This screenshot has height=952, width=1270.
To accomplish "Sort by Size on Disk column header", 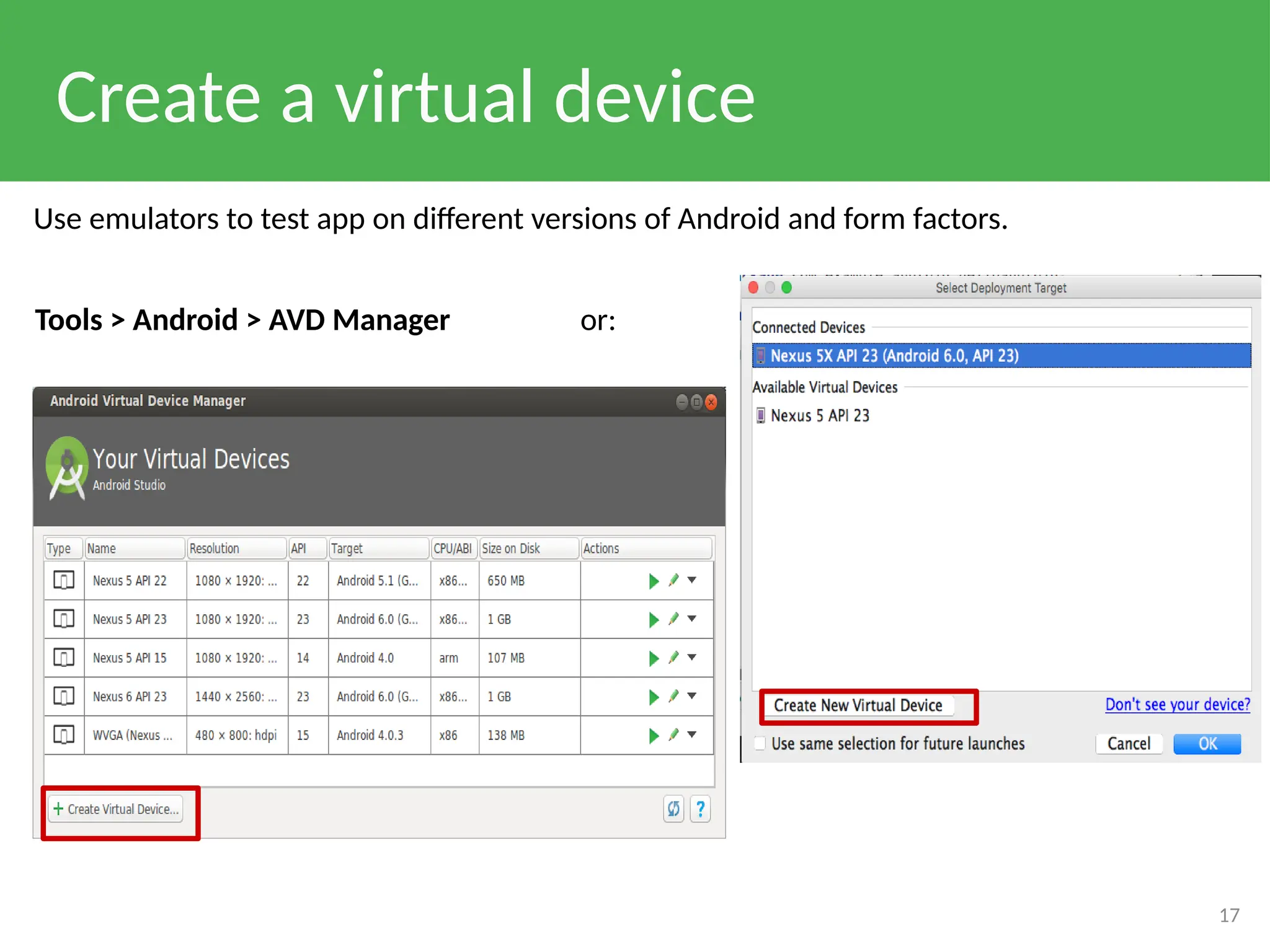I will tap(530, 549).
